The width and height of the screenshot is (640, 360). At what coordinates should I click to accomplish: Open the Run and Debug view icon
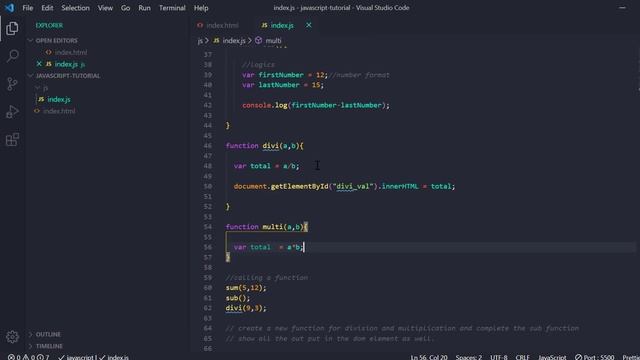point(12,111)
